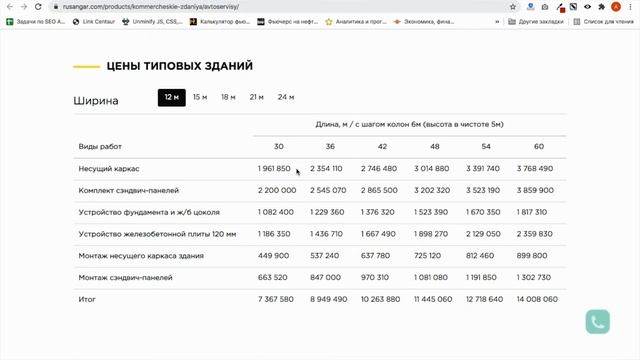The image size is (640, 360).
Task: Switch to the 21 м width tab
Action: coord(257,98)
